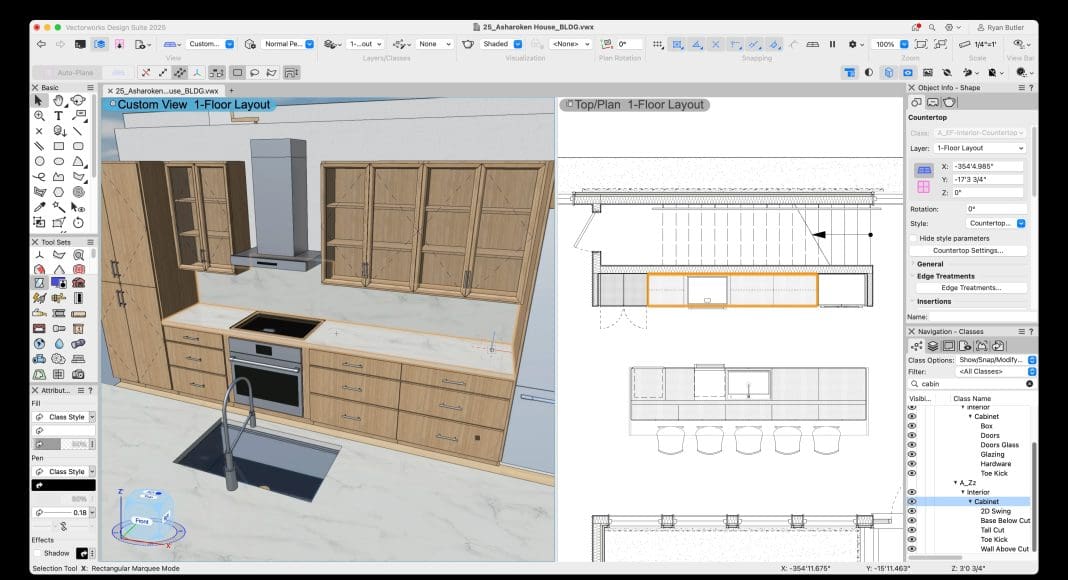Enable the Shadow checkbox in Effects
Image resolution: width=1068 pixels, height=580 pixels.
[x=38, y=553]
